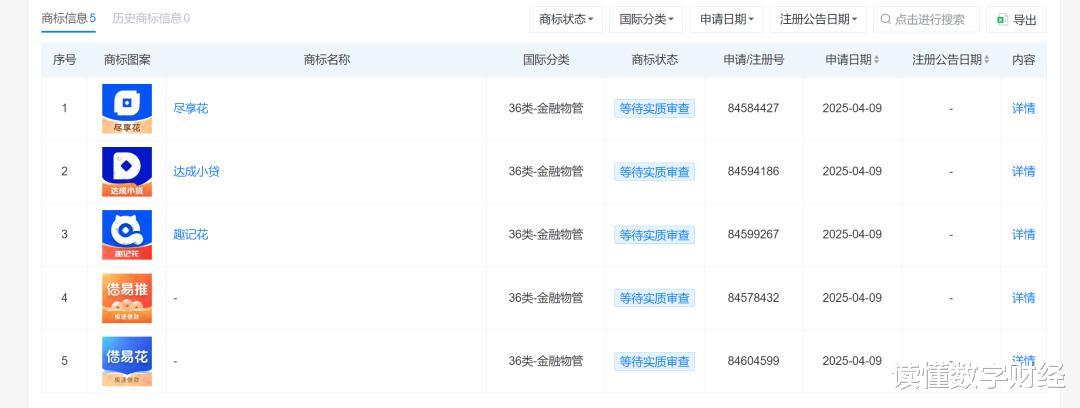Click the blue 借易花 trademark logo
Screen dimensions: 1080x408
pos(127,361)
